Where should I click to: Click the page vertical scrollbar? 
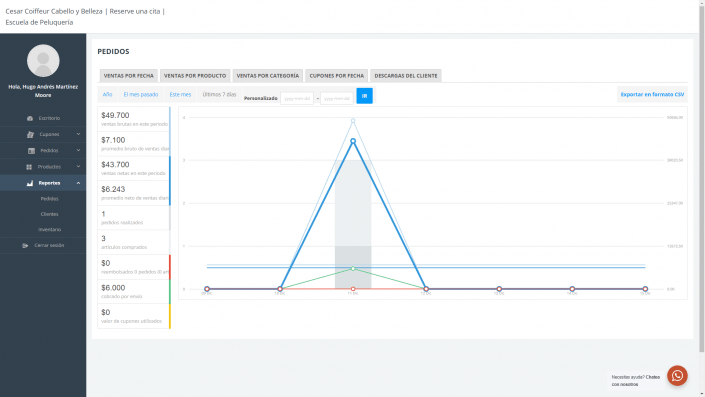701,180
